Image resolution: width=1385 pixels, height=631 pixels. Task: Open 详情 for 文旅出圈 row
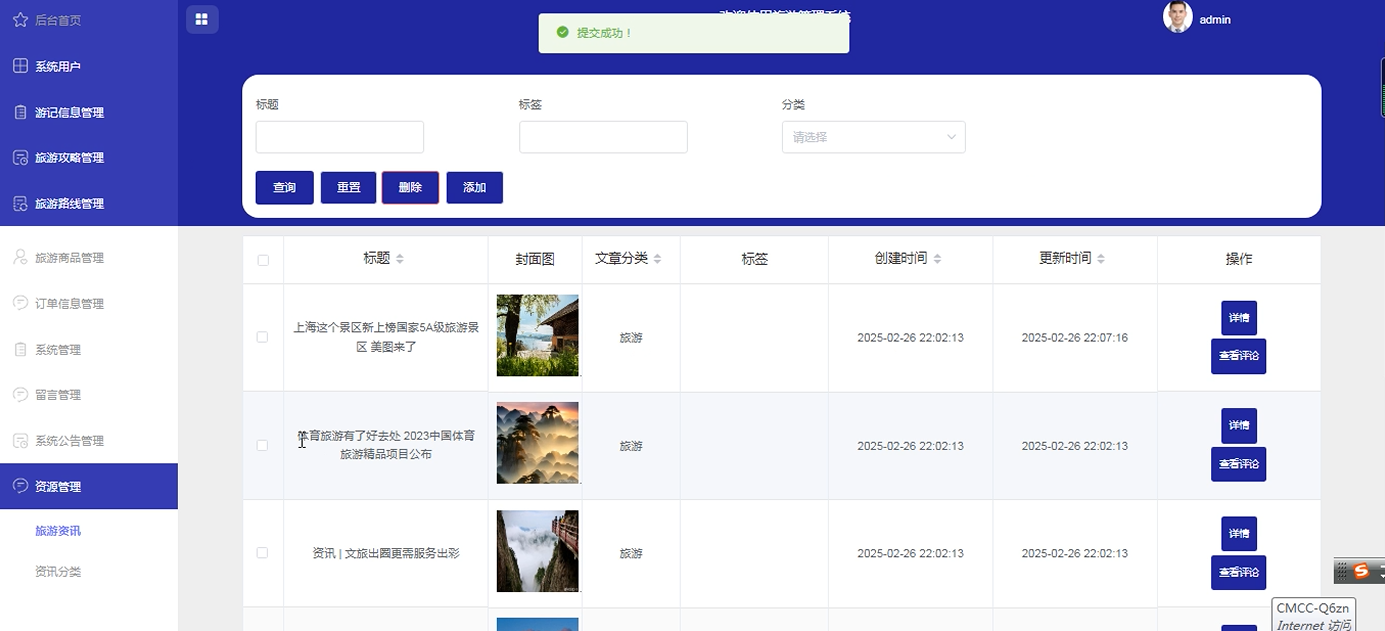(x=1239, y=534)
